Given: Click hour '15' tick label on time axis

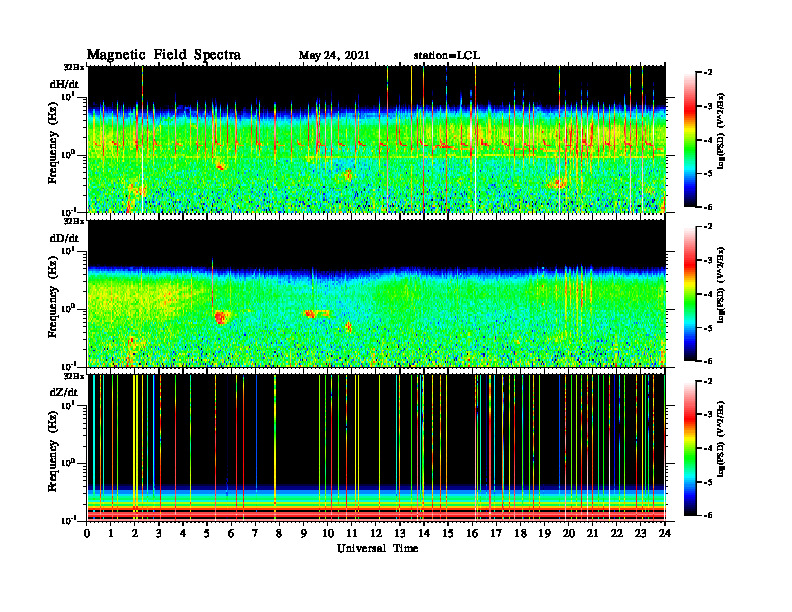Looking at the screenshot, I should coord(448,533).
